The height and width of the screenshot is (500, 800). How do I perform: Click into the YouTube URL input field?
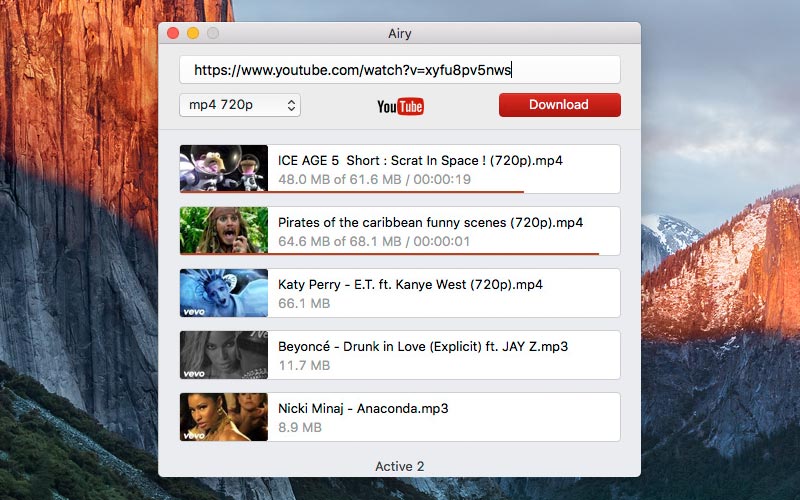pos(399,70)
